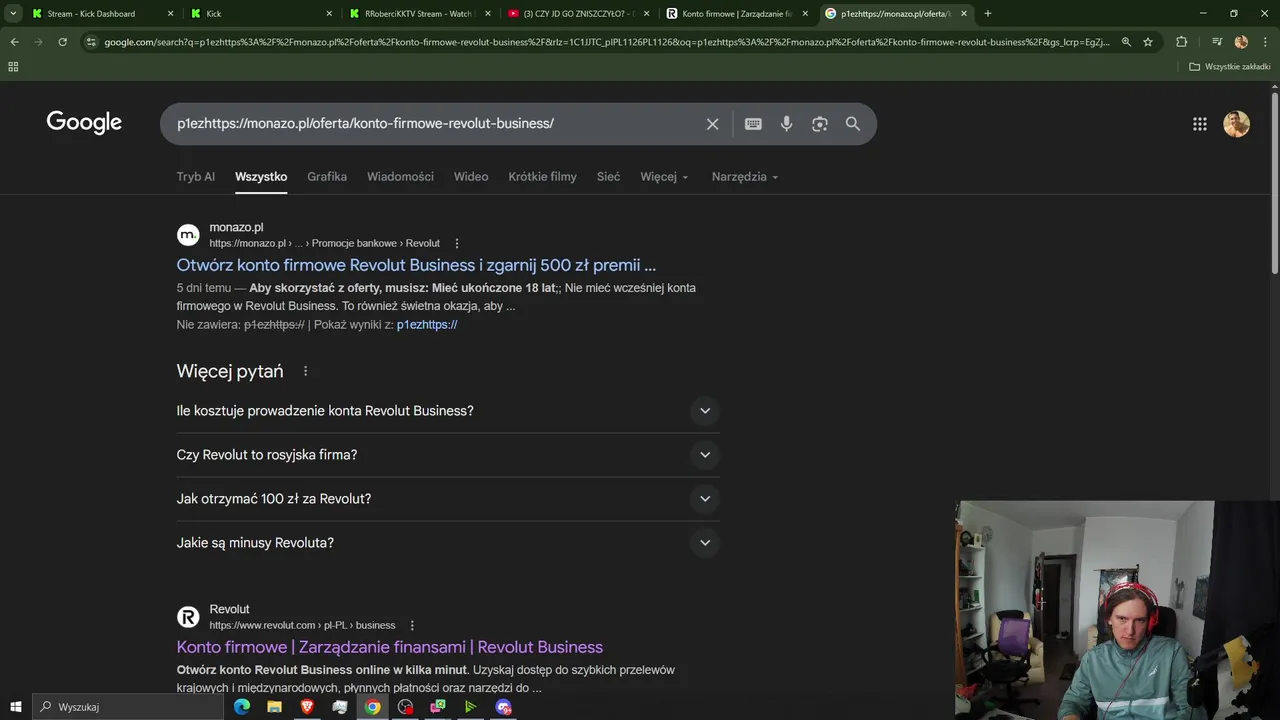Switch to the Tryb AI tab
The image size is (1280, 720).
(196, 177)
